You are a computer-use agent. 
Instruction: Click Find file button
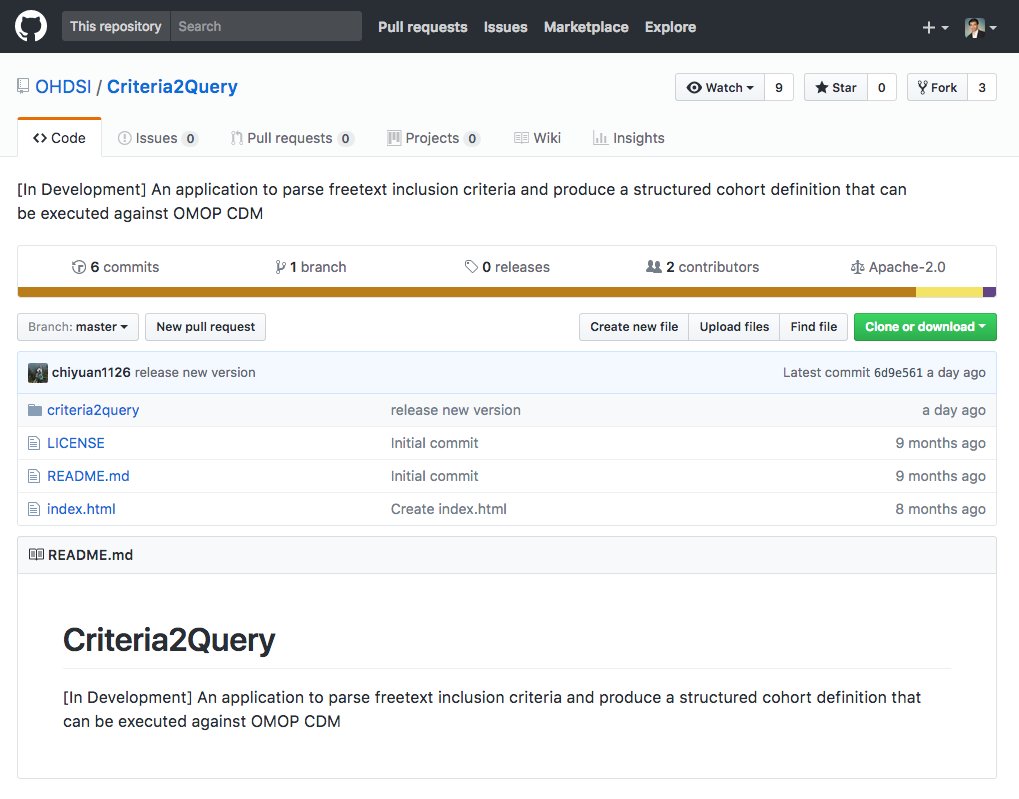point(814,327)
